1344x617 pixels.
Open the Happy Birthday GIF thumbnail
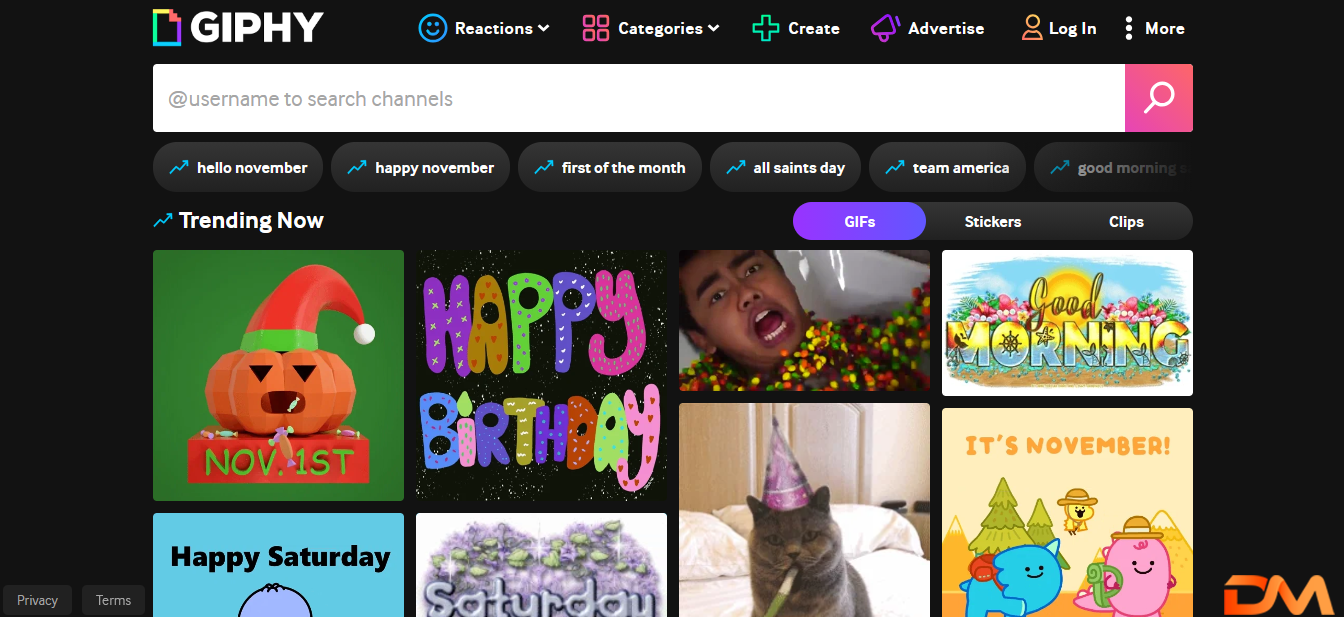tap(541, 375)
